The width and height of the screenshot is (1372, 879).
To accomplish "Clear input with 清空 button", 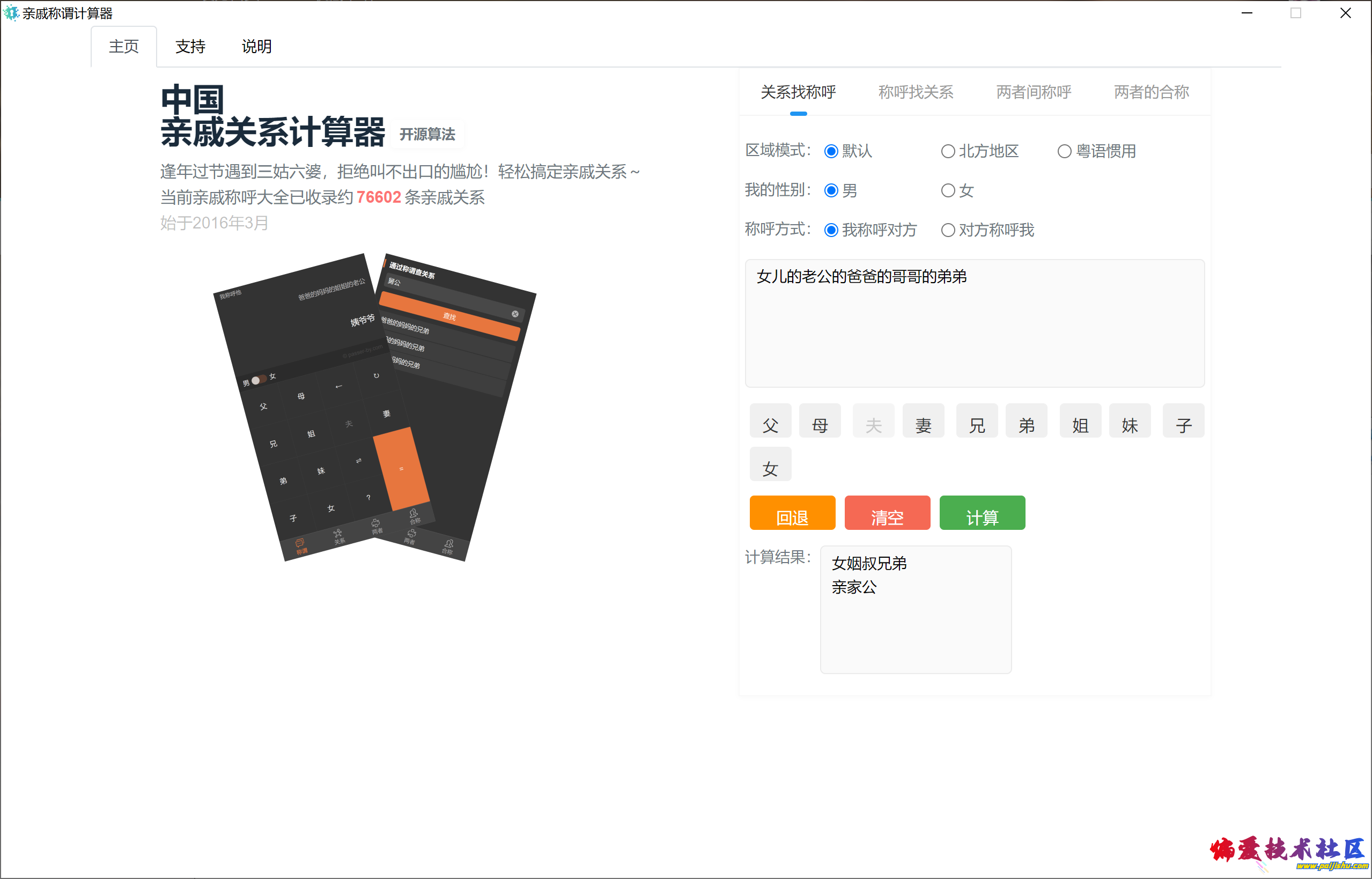I will 888,513.
